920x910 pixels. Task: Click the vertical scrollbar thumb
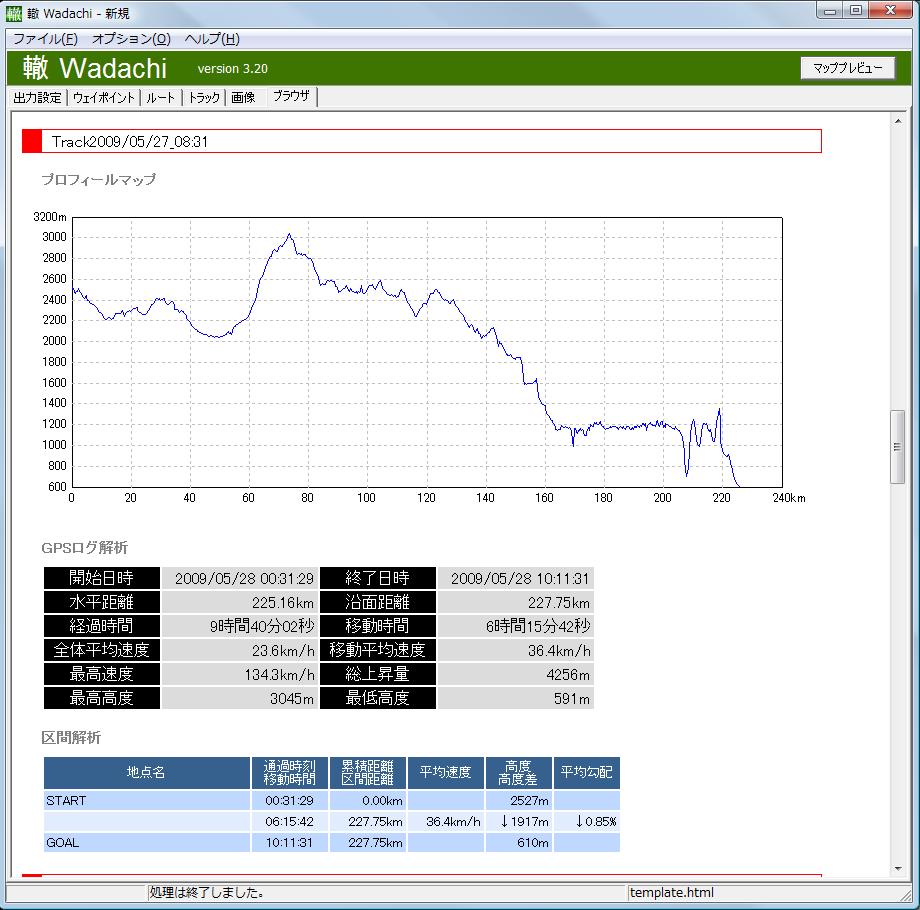point(897,447)
